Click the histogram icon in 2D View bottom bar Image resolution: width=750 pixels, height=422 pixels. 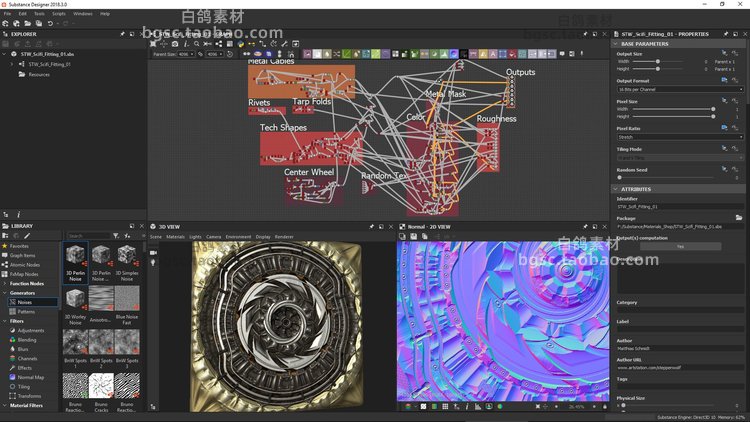pos(477,407)
